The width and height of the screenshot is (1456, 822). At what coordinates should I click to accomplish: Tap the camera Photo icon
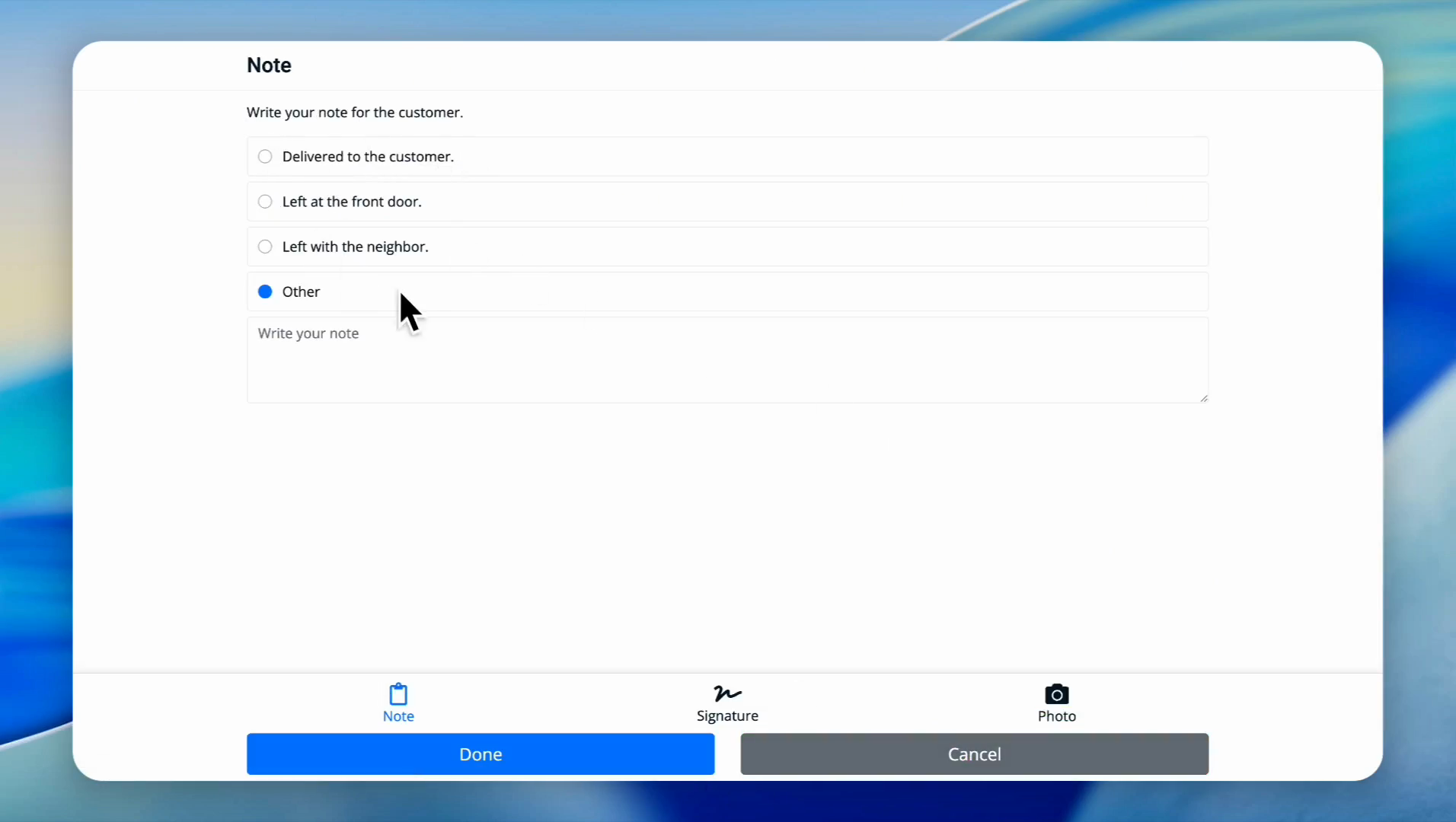[x=1056, y=694]
